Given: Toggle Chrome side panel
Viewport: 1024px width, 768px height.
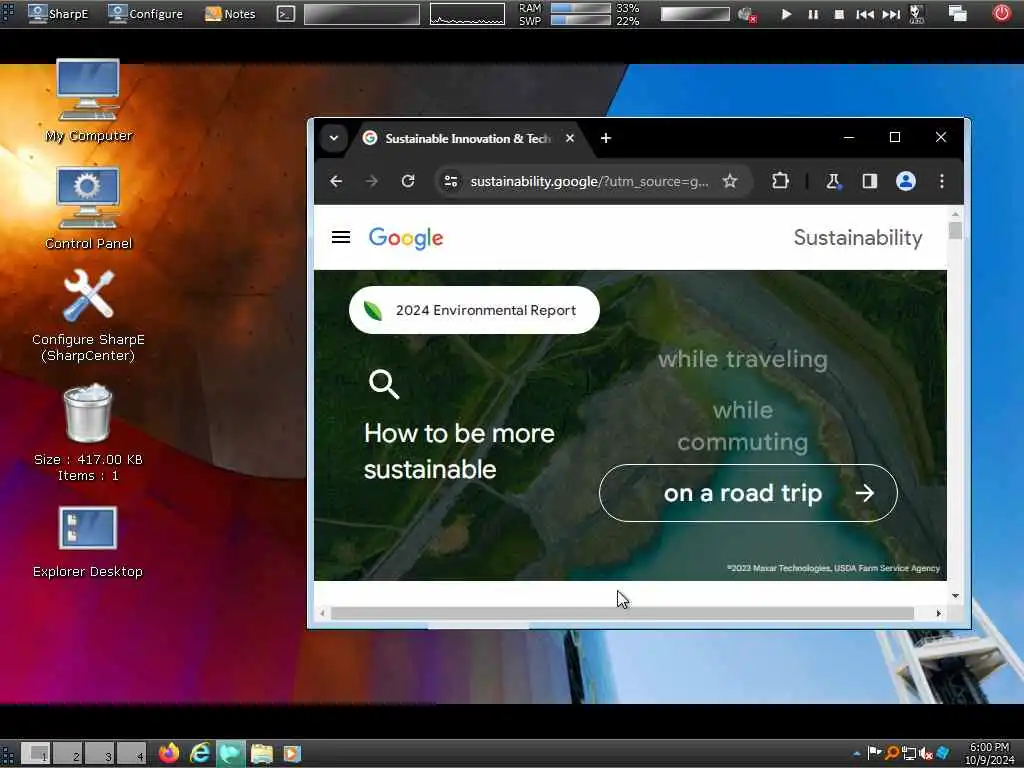Looking at the screenshot, I should (x=869, y=181).
